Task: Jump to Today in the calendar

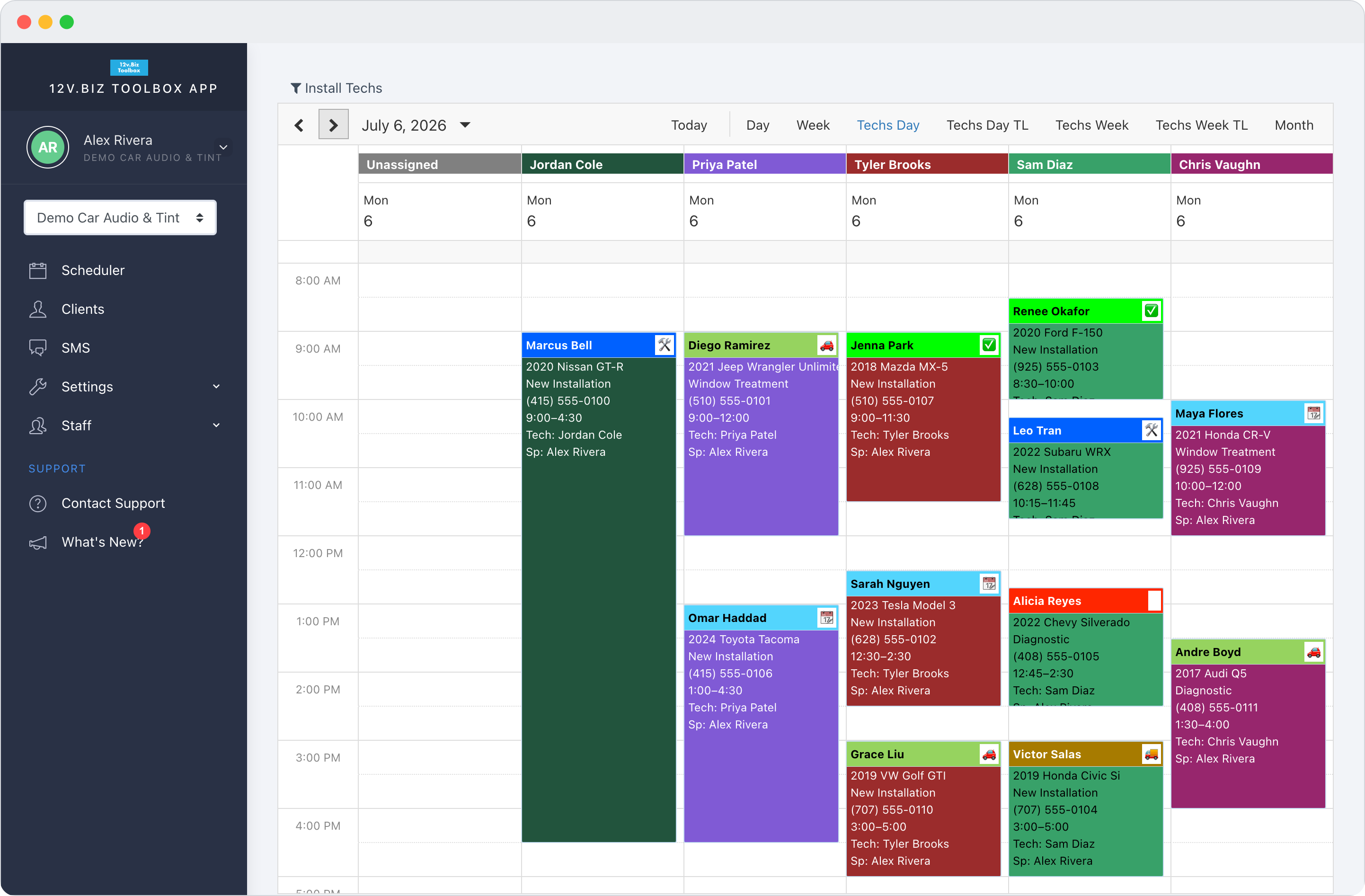Action: pos(689,125)
